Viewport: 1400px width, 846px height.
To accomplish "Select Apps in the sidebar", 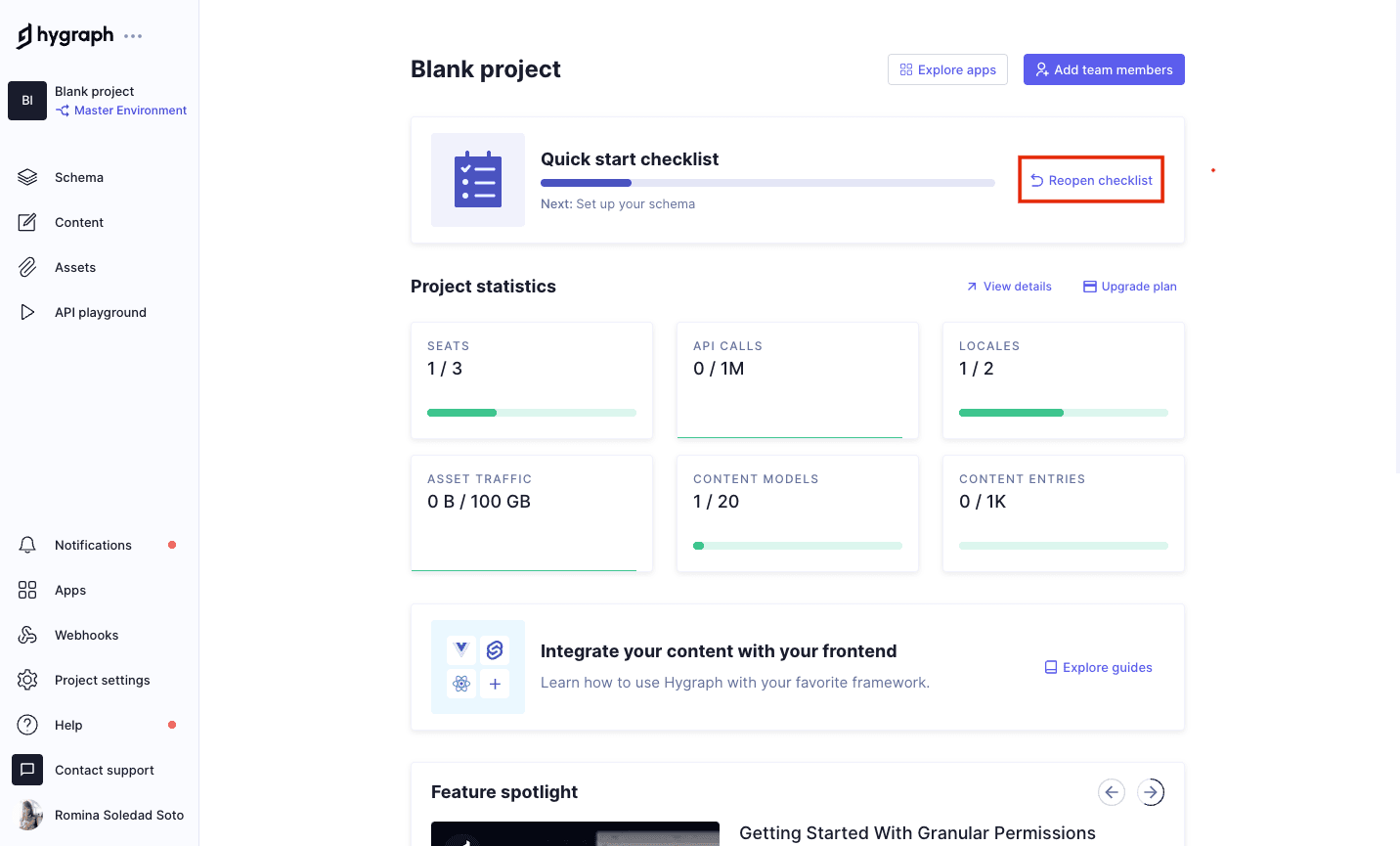I will pos(69,590).
